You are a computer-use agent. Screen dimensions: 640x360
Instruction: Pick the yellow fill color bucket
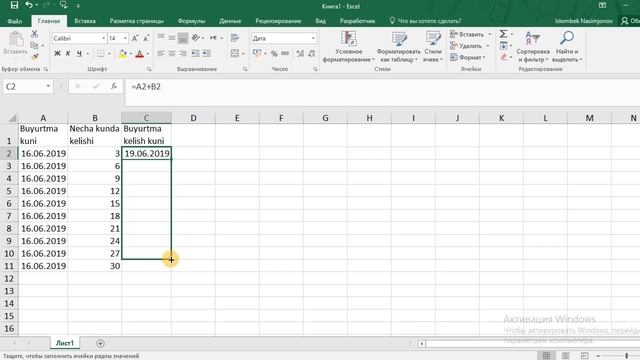(122, 53)
